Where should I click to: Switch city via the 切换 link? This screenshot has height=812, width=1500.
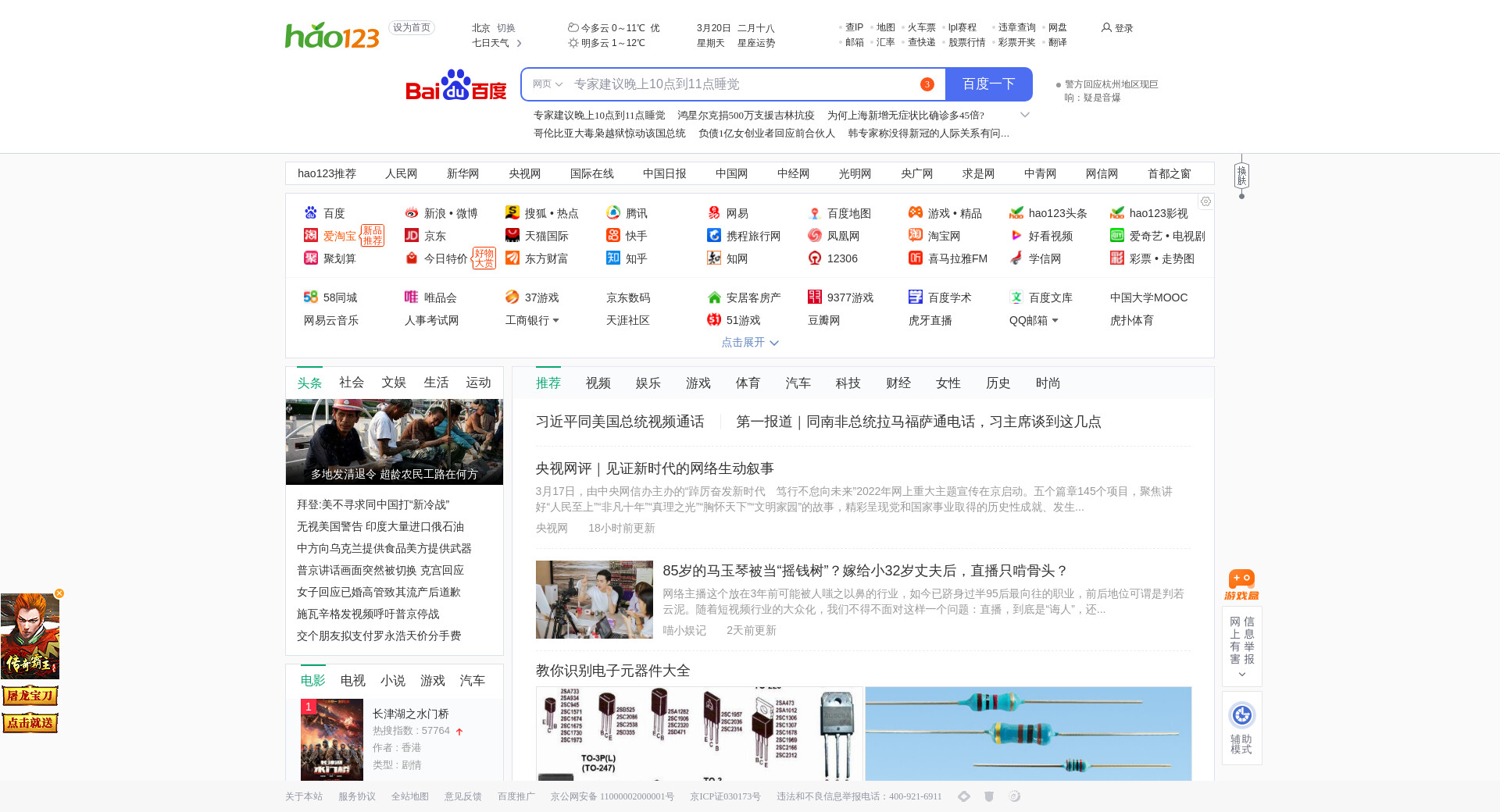click(x=506, y=28)
